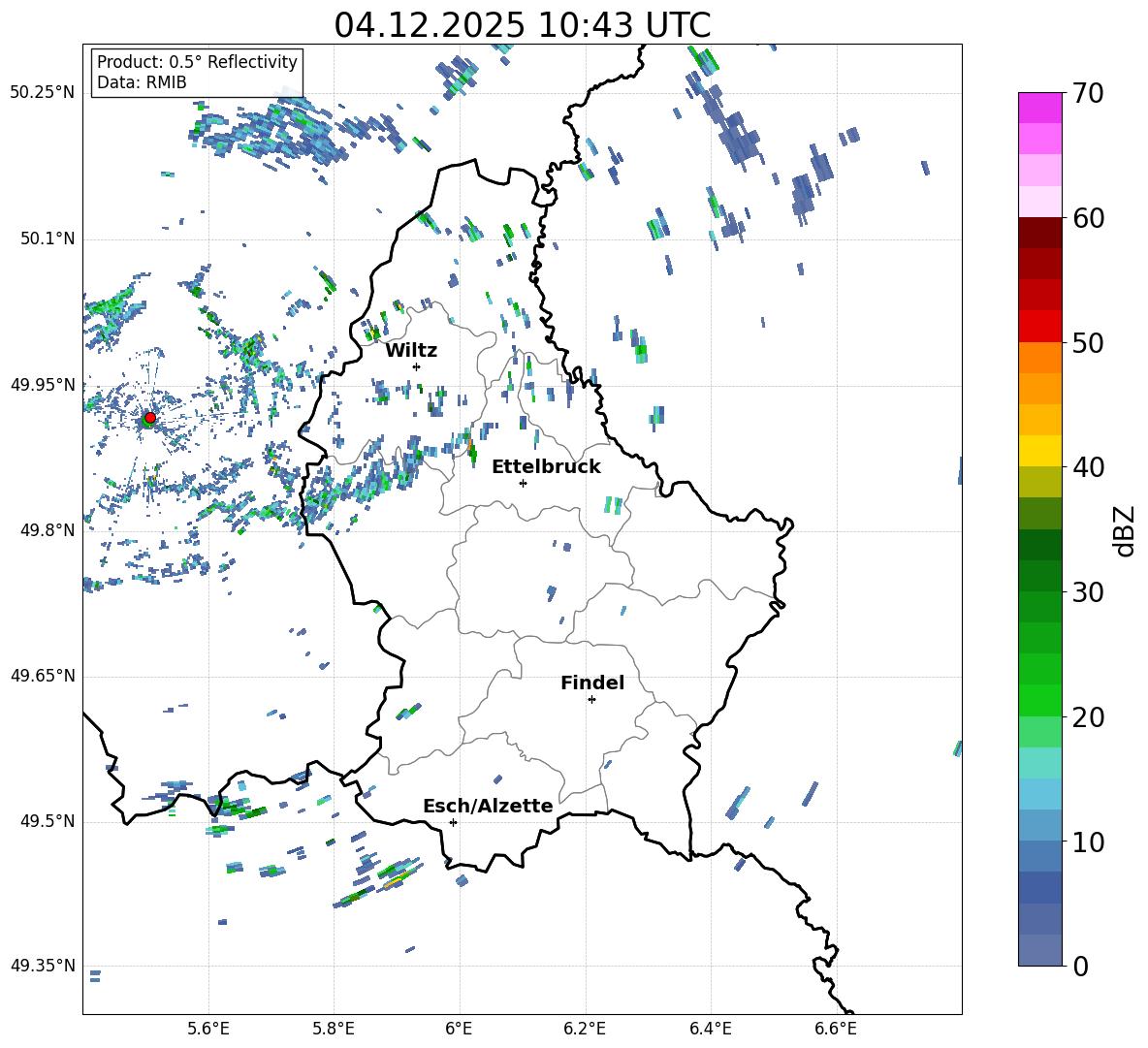Click the cross marker below Findel

point(591,699)
